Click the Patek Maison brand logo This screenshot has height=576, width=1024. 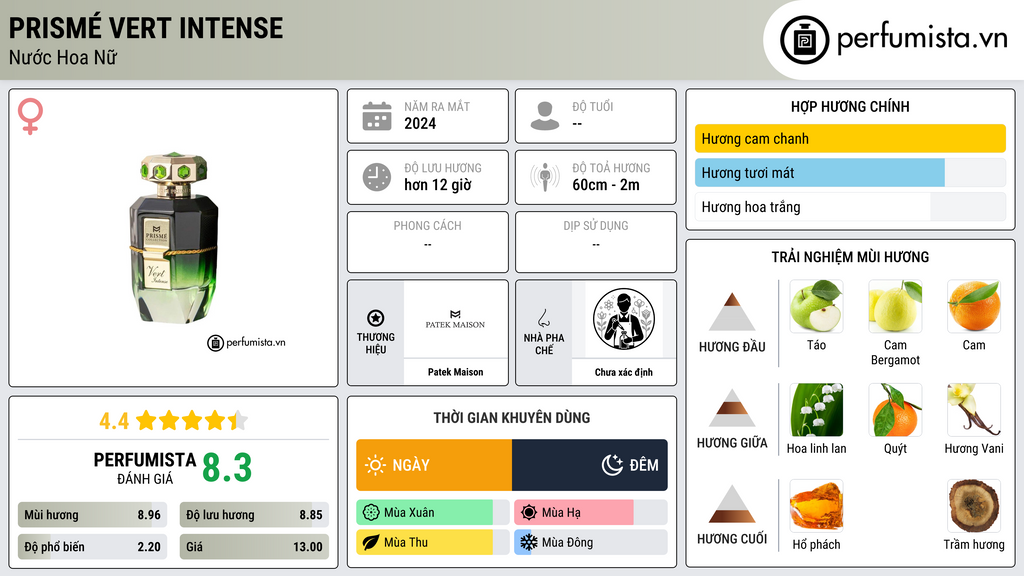(455, 320)
